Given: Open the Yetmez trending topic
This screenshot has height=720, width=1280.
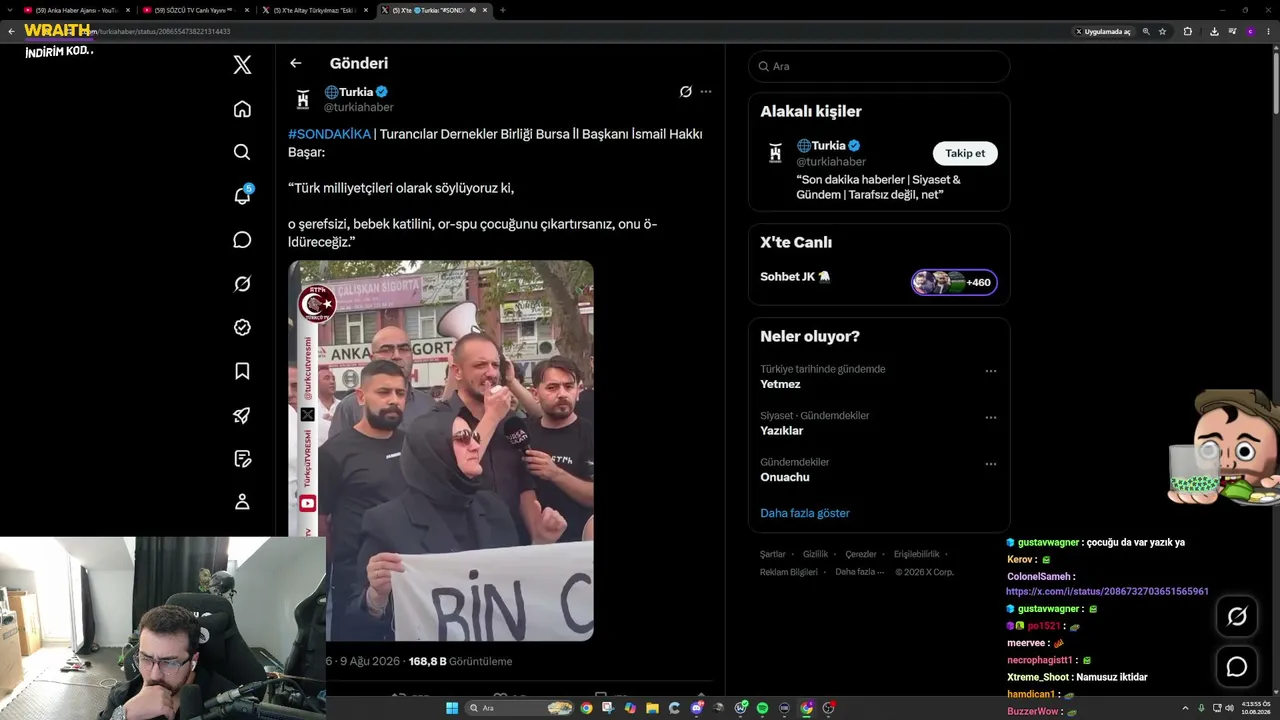Looking at the screenshot, I should 780,384.
